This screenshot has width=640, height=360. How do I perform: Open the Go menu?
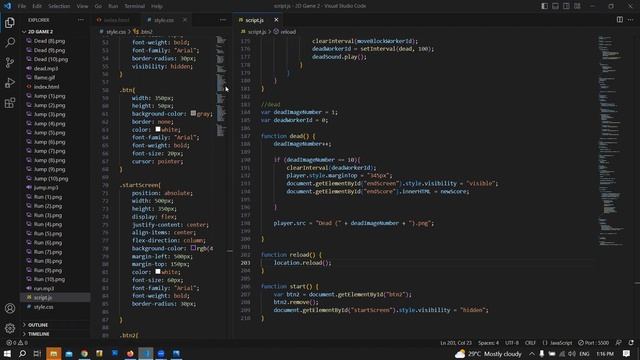98,6
